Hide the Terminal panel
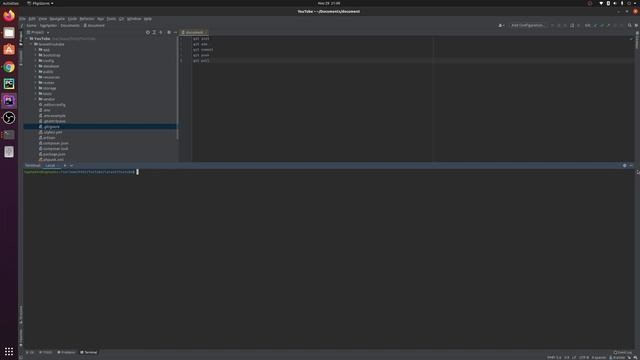The width and height of the screenshot is (640, 360). pyautogui.click(x=631, y=165)
